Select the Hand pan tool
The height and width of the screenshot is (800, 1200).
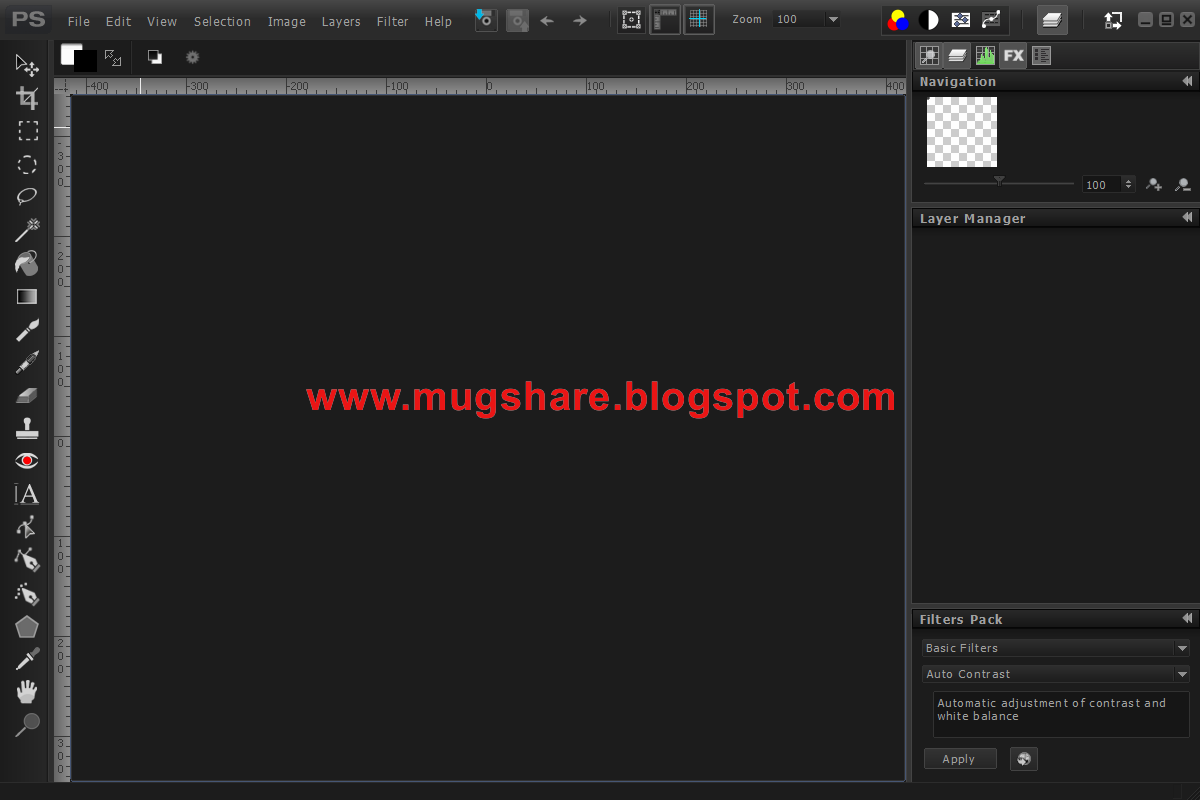[x=27, y=692]
